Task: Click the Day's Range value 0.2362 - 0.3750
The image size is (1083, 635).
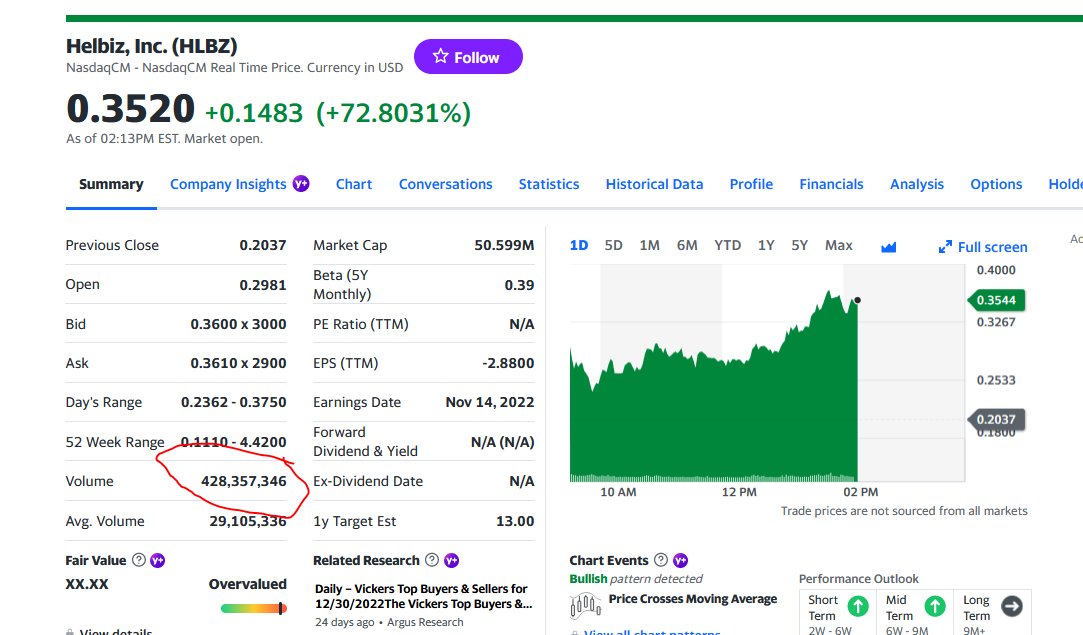Action: coord(233,402)
